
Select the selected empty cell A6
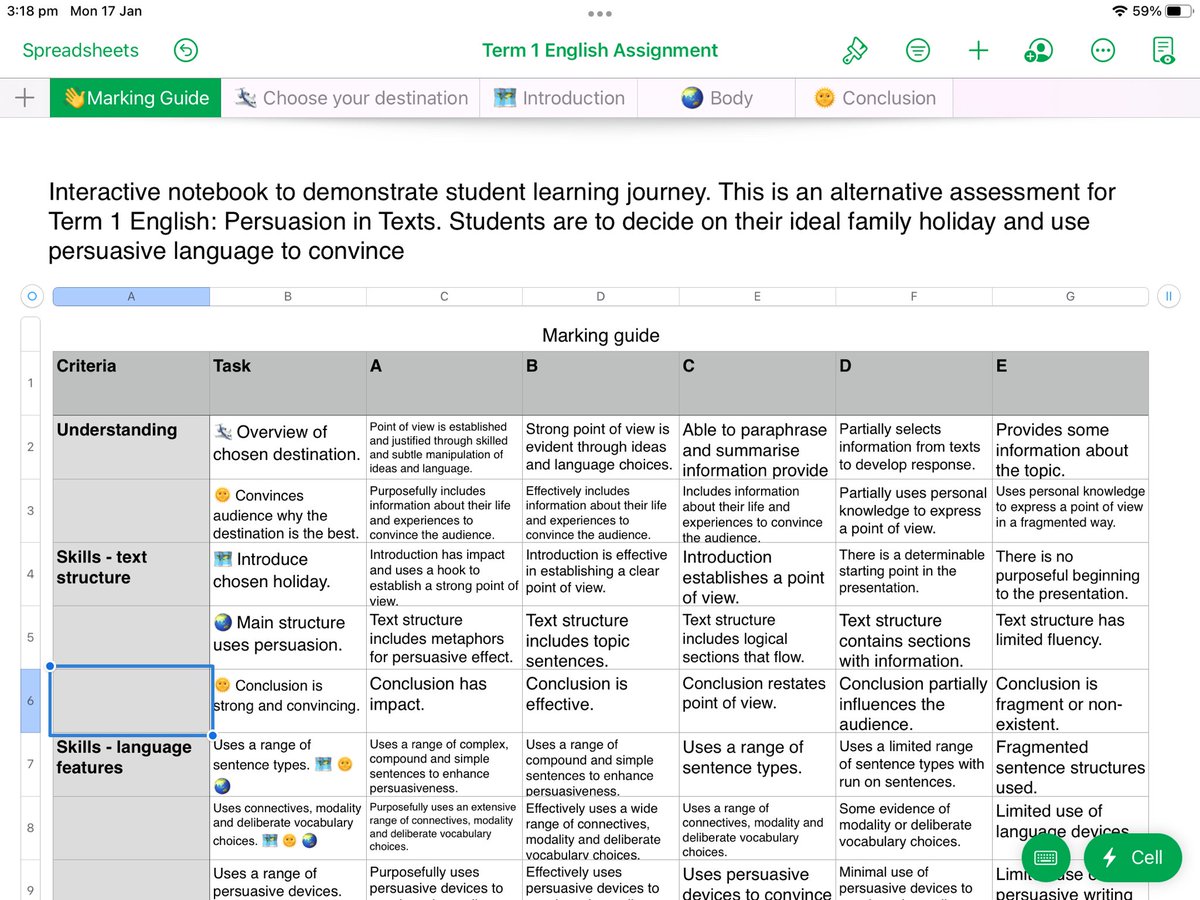[131, 701]
